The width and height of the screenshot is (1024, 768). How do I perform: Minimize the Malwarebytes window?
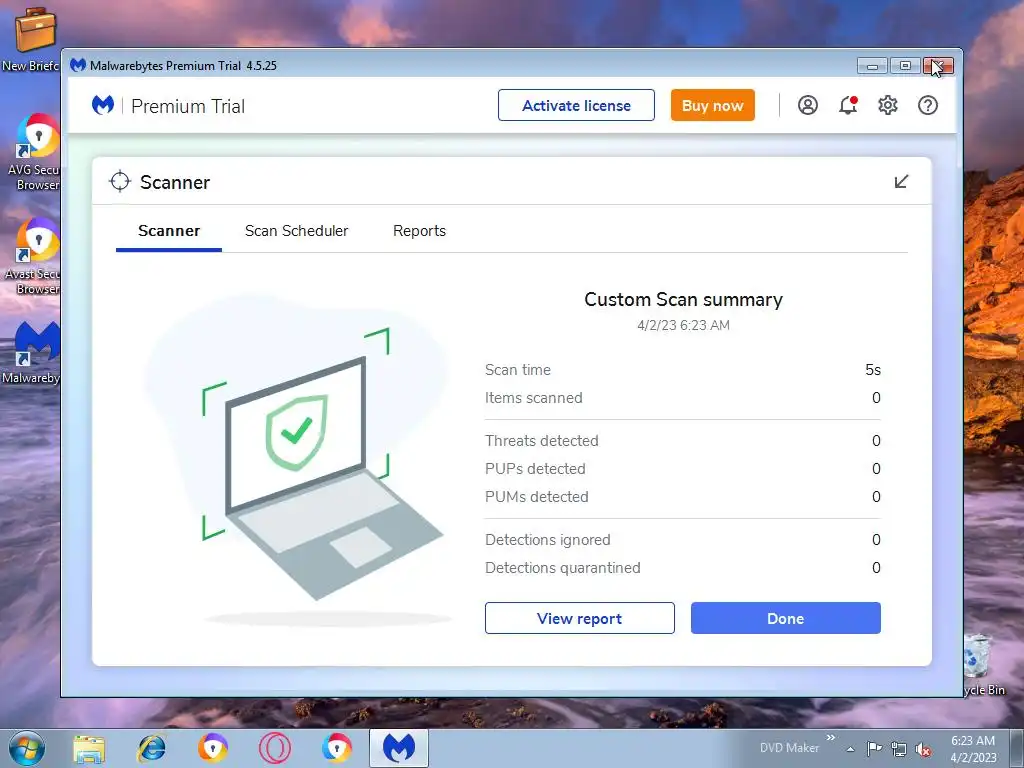pyautogui.click(x=872, y=66)
